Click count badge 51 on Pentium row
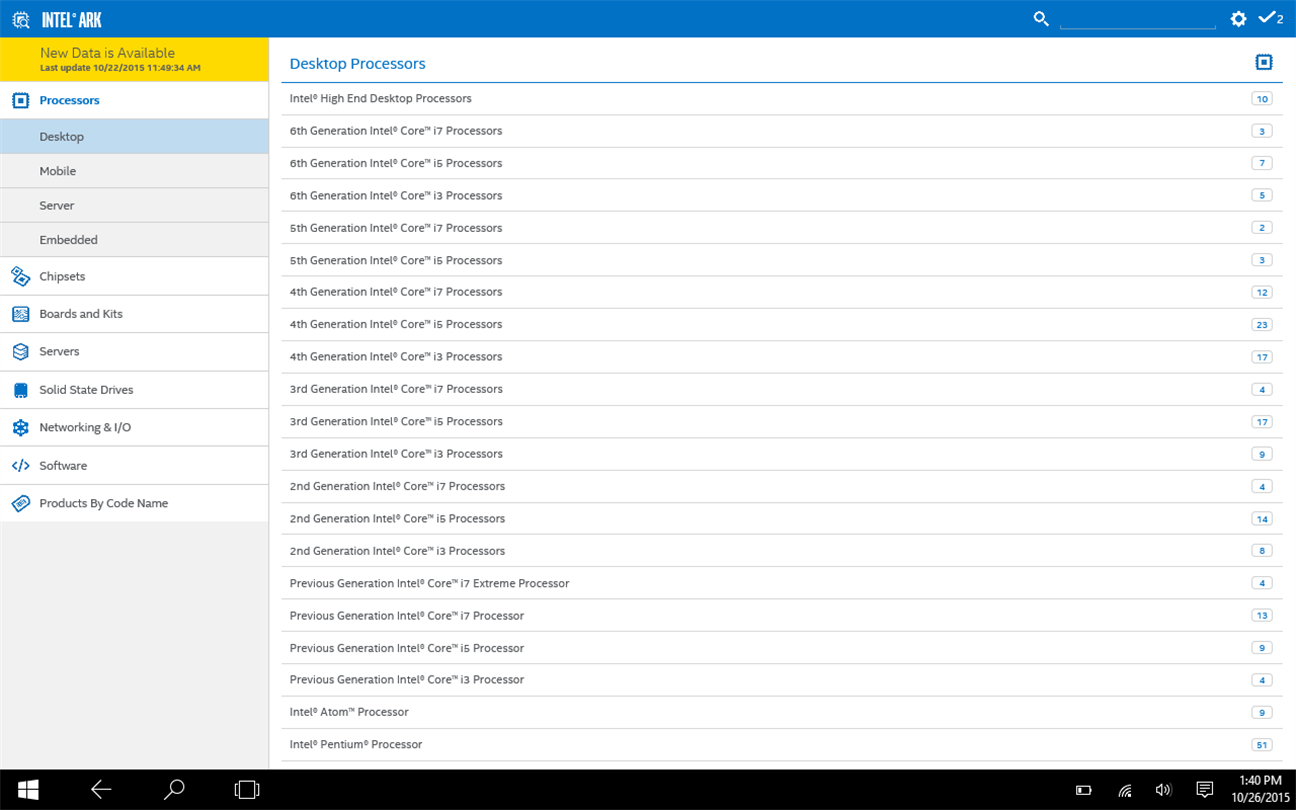Image resolution: width=1296 pixels, height=810 pixels. coord(1262,745)
